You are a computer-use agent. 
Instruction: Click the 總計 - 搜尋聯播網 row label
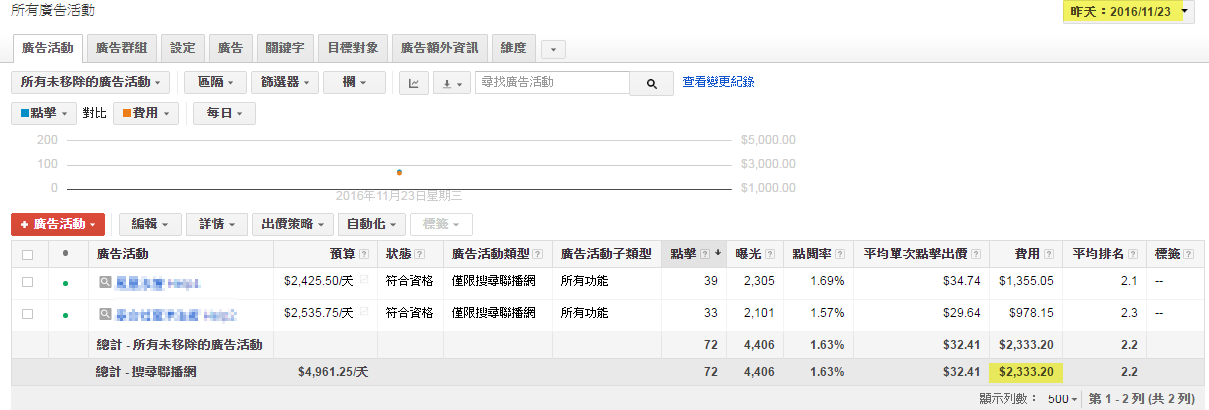click(146, 373)
